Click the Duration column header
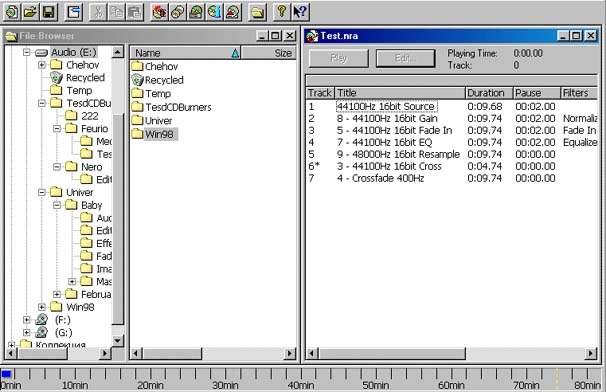606x392 pixels. point(489,93)
